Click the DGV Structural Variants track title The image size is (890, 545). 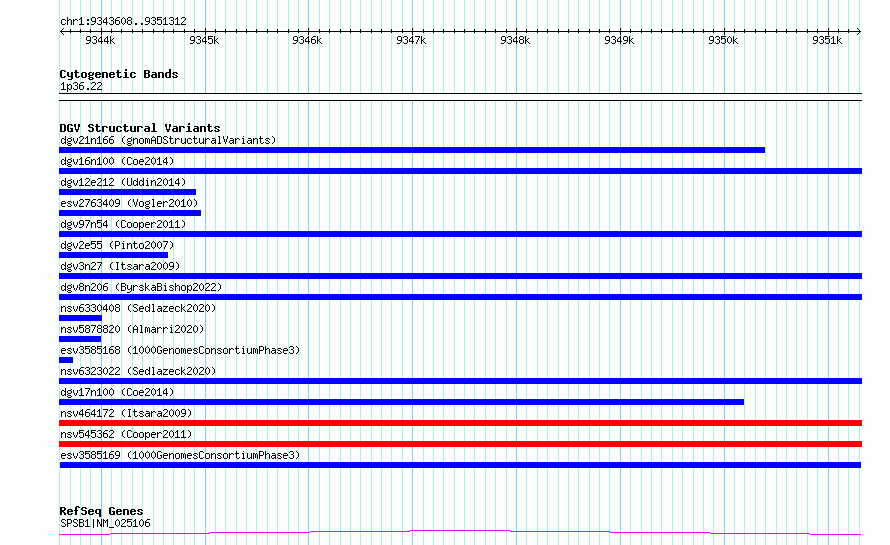(140, 128)
